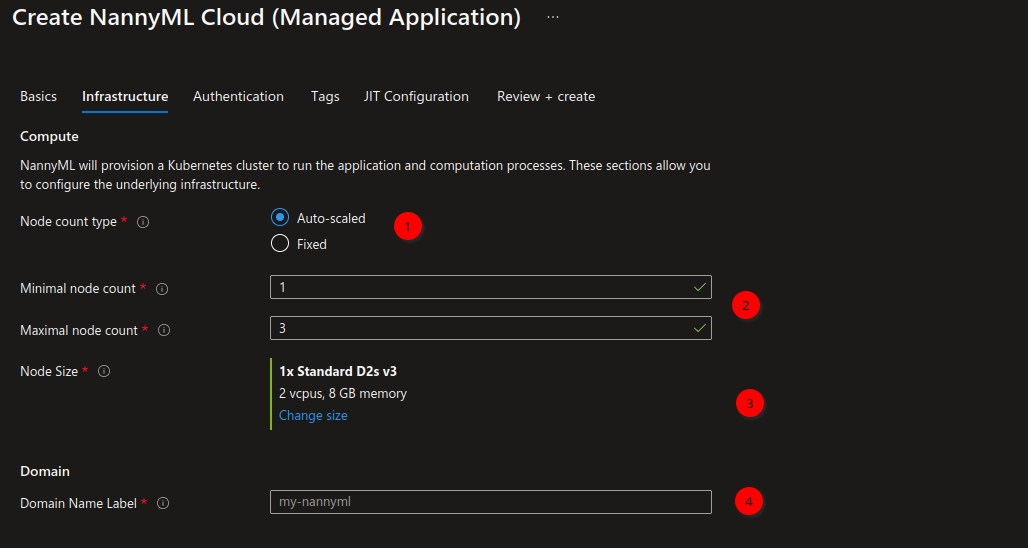Image resolution: width=1028 pixels, height=548 pixels.
Task: Click the Change size link
Action: (x=313, y=416)
